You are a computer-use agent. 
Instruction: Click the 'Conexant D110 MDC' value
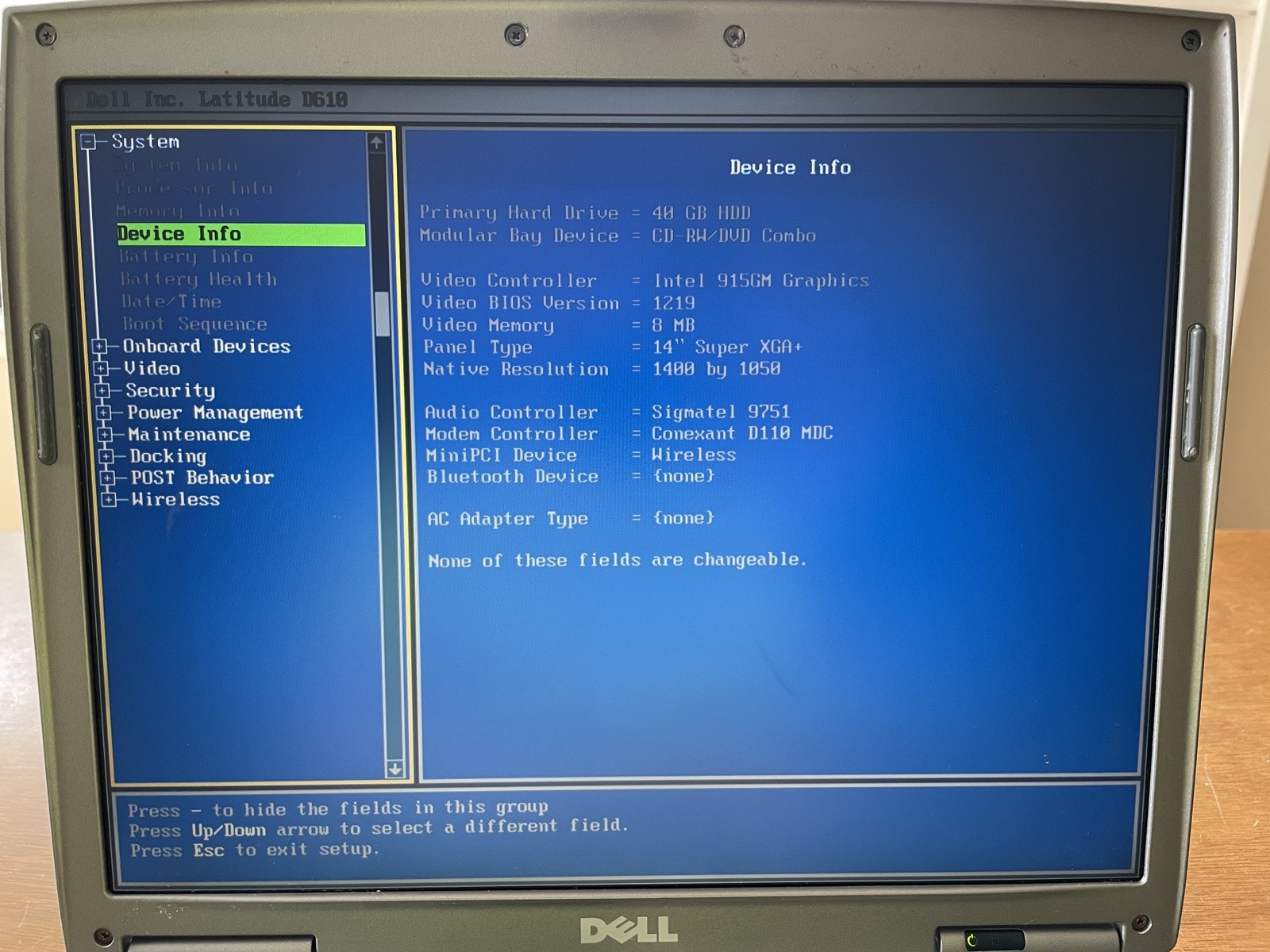pyautogui.click(x=742, y=433)
